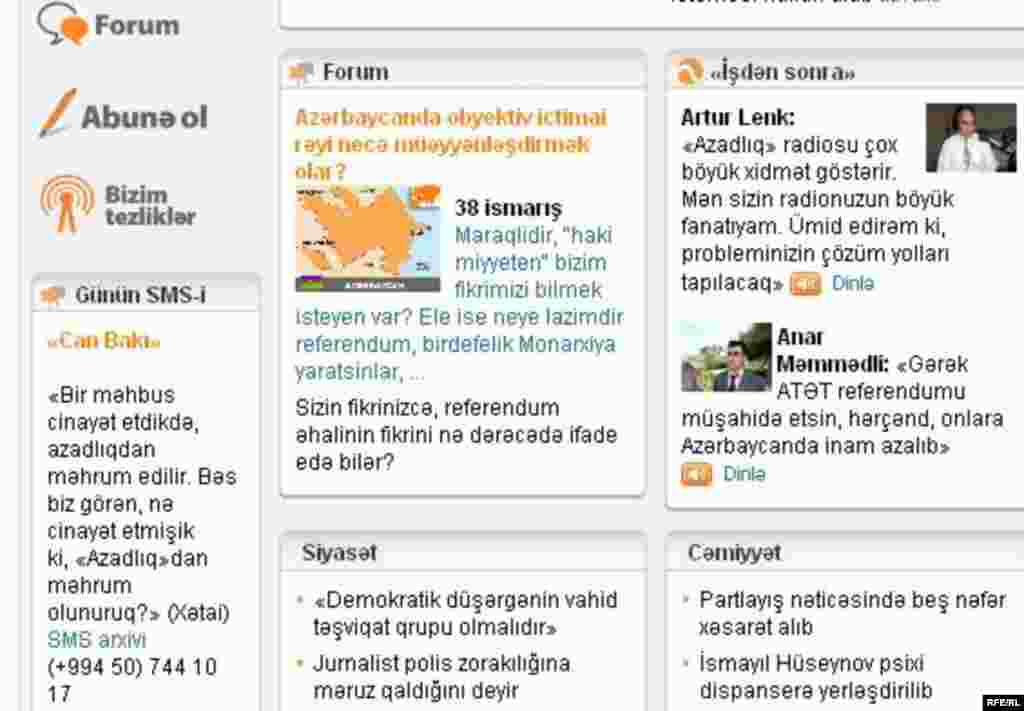The width and height of the screenshot is (1024, 711).
Task: Click the audio icon next to Artur Lenk's Dinlə
Action: [803, 284]
